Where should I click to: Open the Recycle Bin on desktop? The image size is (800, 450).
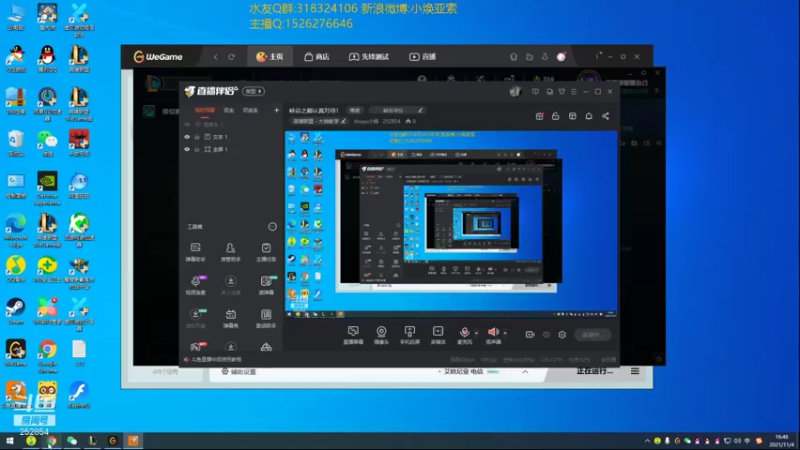[x=16, y=143]
